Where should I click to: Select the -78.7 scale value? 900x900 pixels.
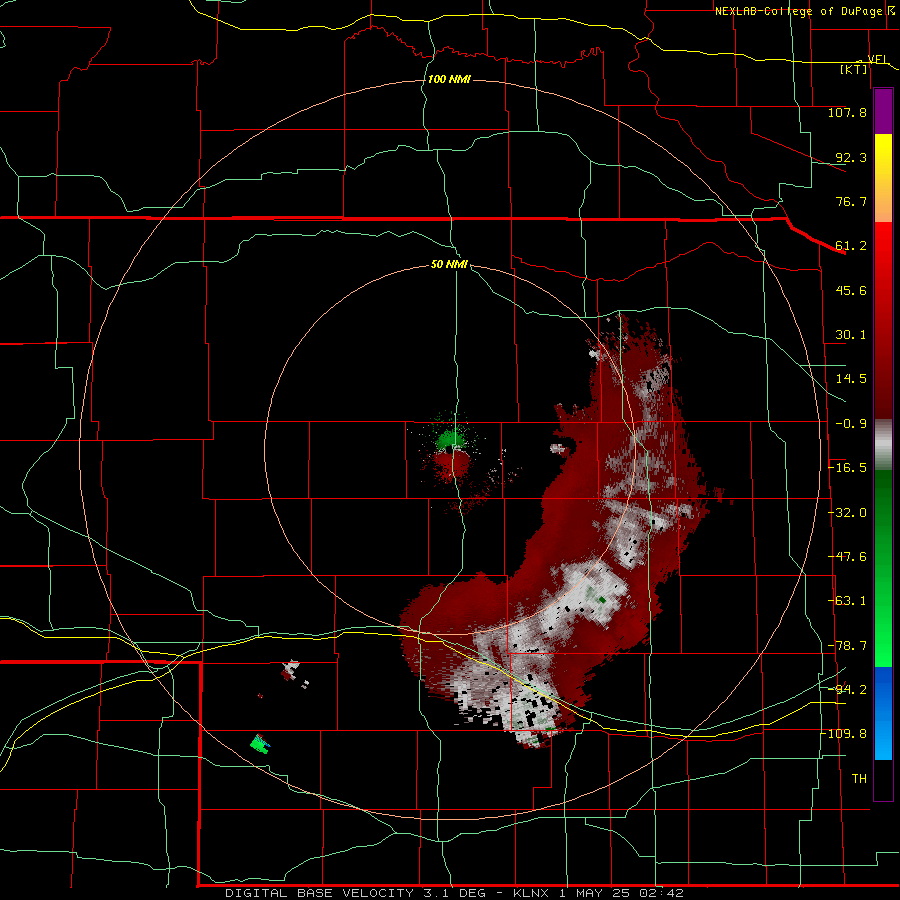tap(848, 646)
